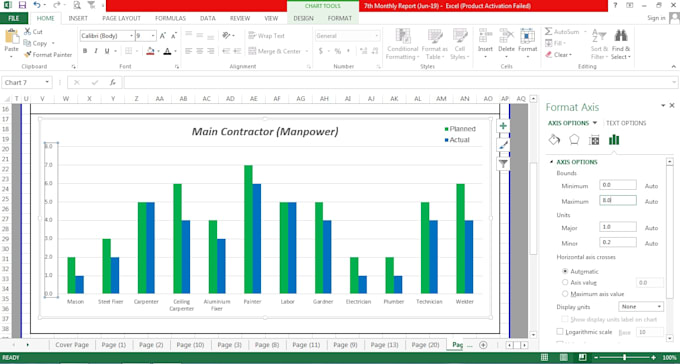Open Sort & Filter
The image size is (680, 364).
(x=599, y=45)
